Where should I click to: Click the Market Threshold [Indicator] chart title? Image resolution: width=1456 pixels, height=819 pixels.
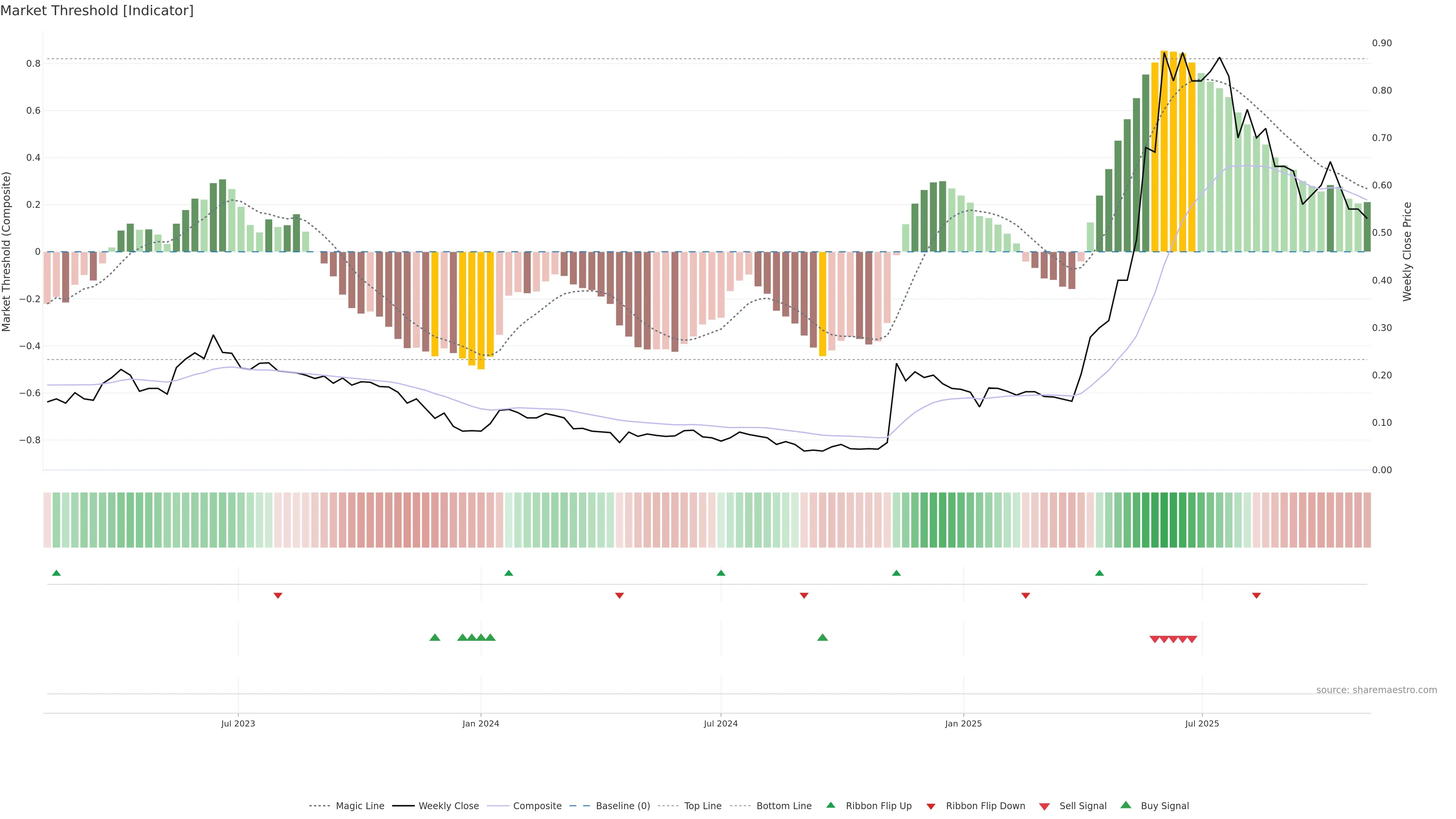click(97, 11)
